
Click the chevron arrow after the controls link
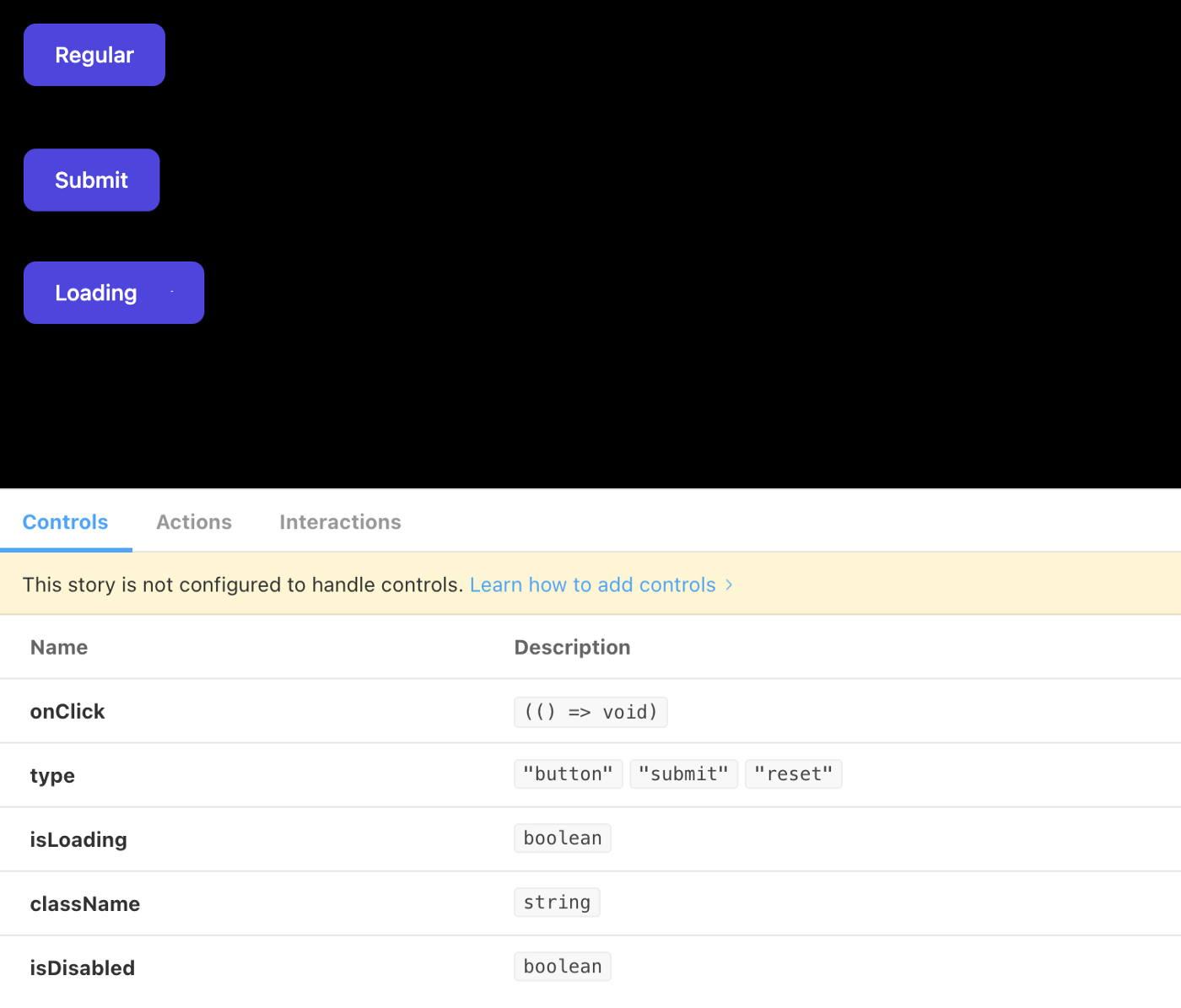coord(729,585)
